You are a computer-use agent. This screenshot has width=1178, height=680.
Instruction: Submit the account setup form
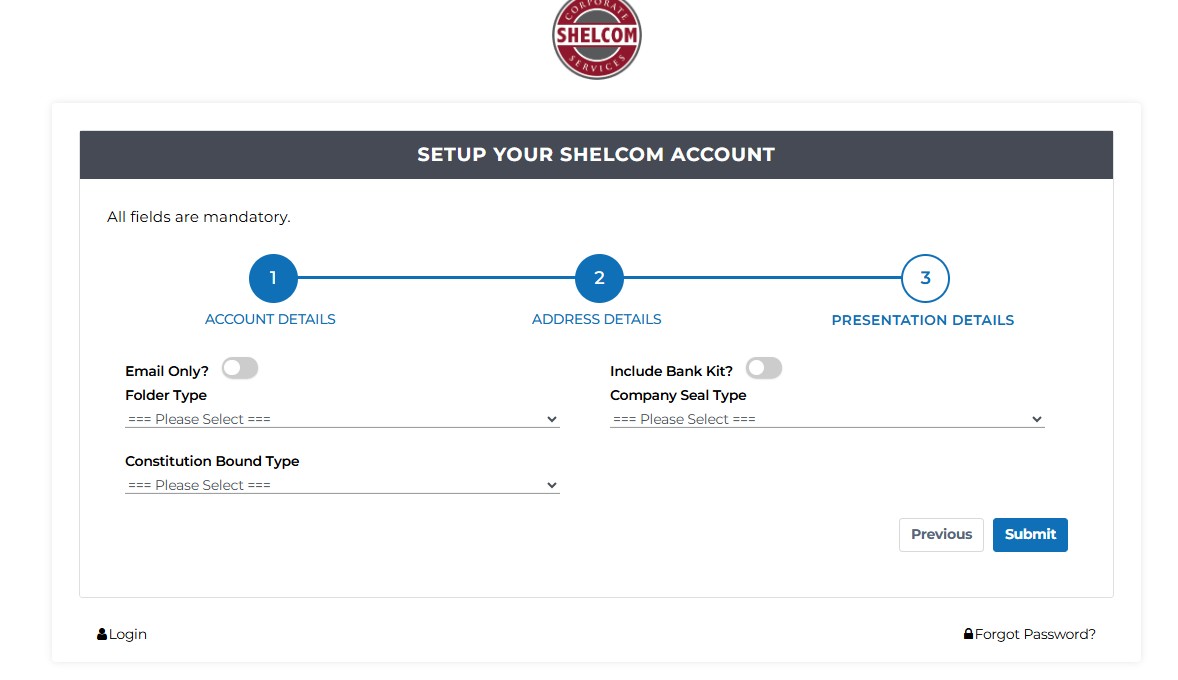tap(1030, 534)
